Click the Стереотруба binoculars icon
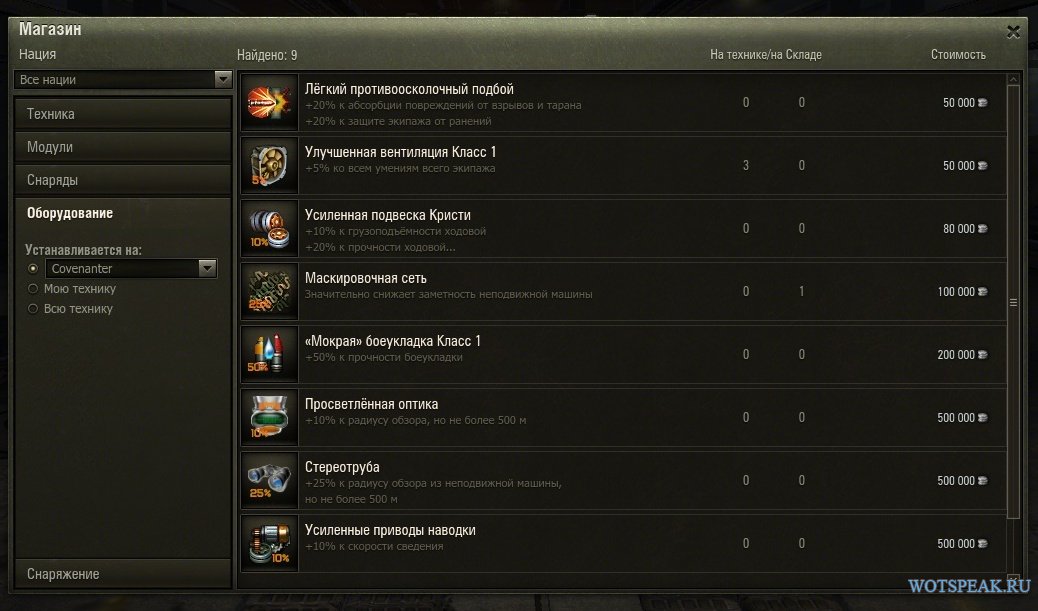The width and height of the screenshot is (1038, 611). tap(269, 481)
